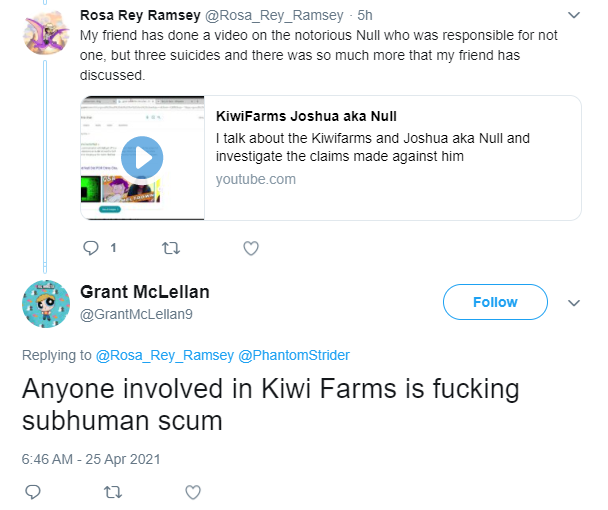Open the 6:46 AM - 25 Apr 2021 timestamp
This screenshot has height=510, width=608.
point(91,459)
